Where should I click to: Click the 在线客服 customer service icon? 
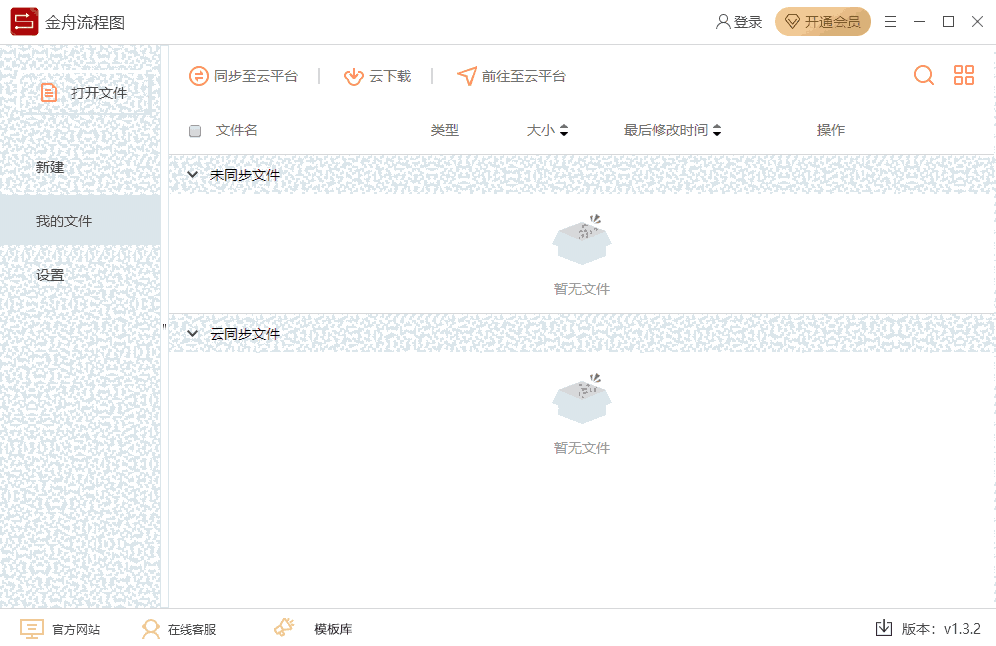[151, 628]
